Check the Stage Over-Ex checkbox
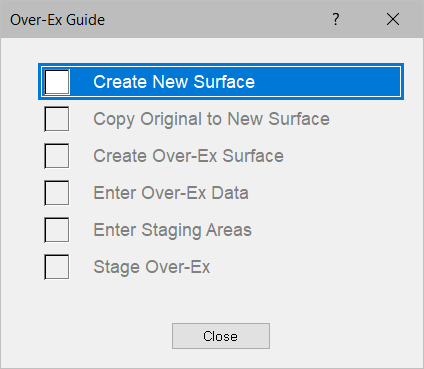 coord(57,267)
